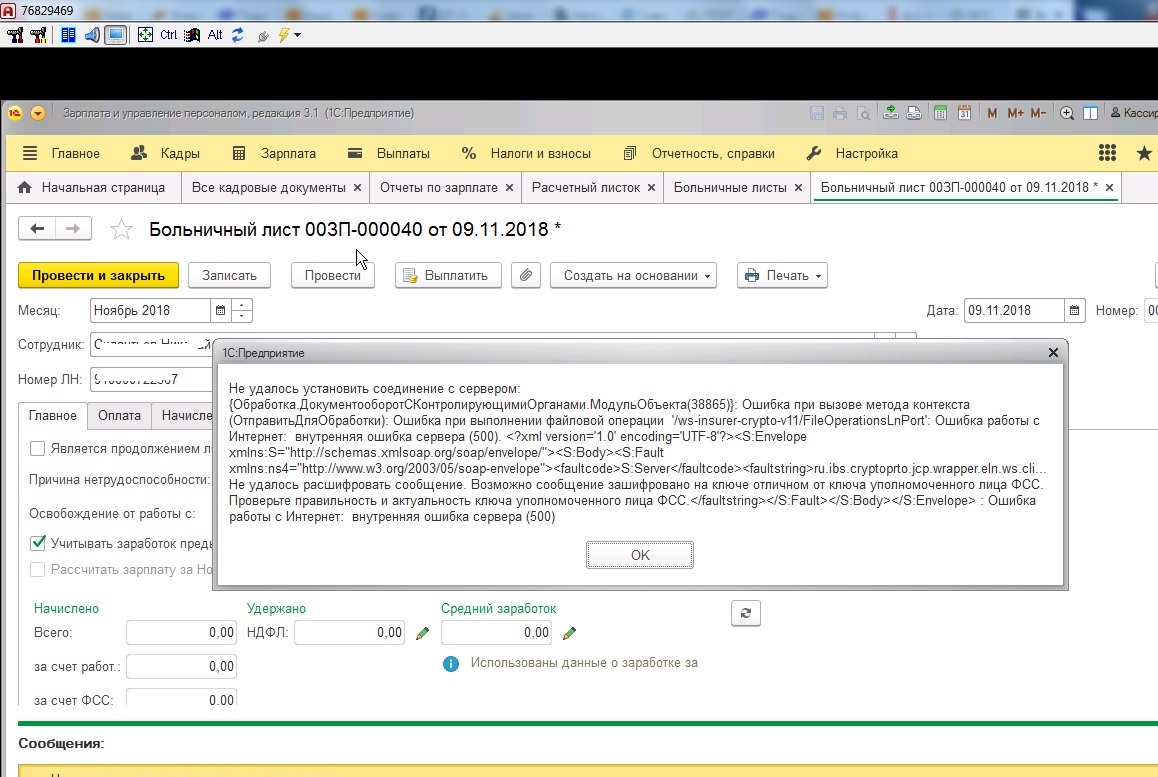This screenshot has height=777, width=1158.
Task: Click the first connection settings icon
Action: pos(15,35)
